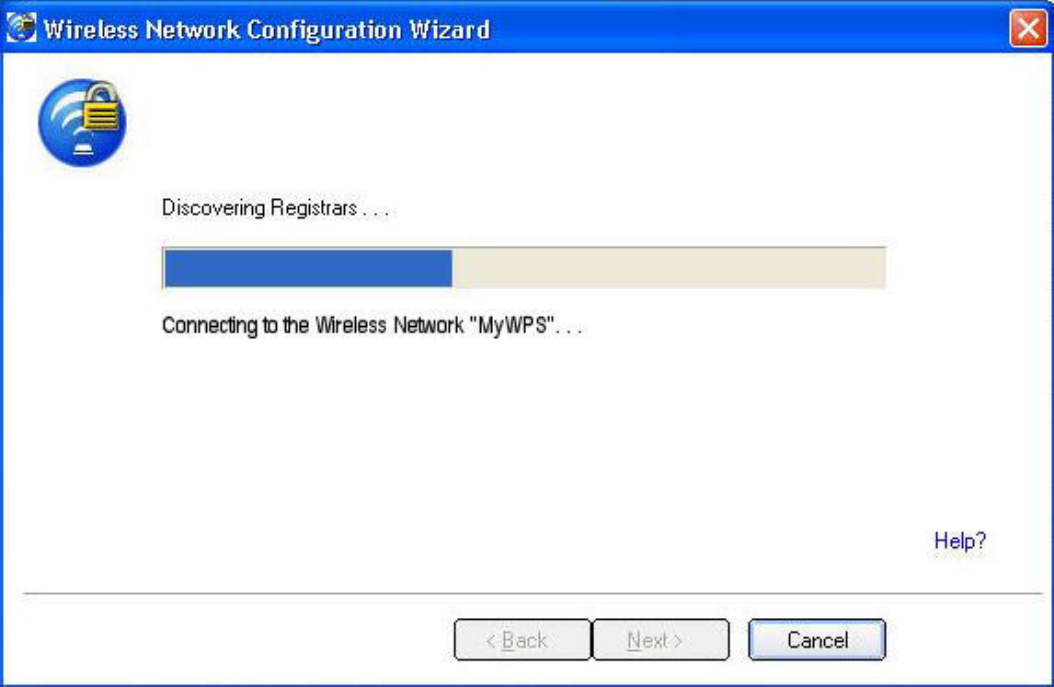This screenshot has height=687, width=1054.
Task: Click the separator line above the wizard buttons
Action: pos(532,594)
